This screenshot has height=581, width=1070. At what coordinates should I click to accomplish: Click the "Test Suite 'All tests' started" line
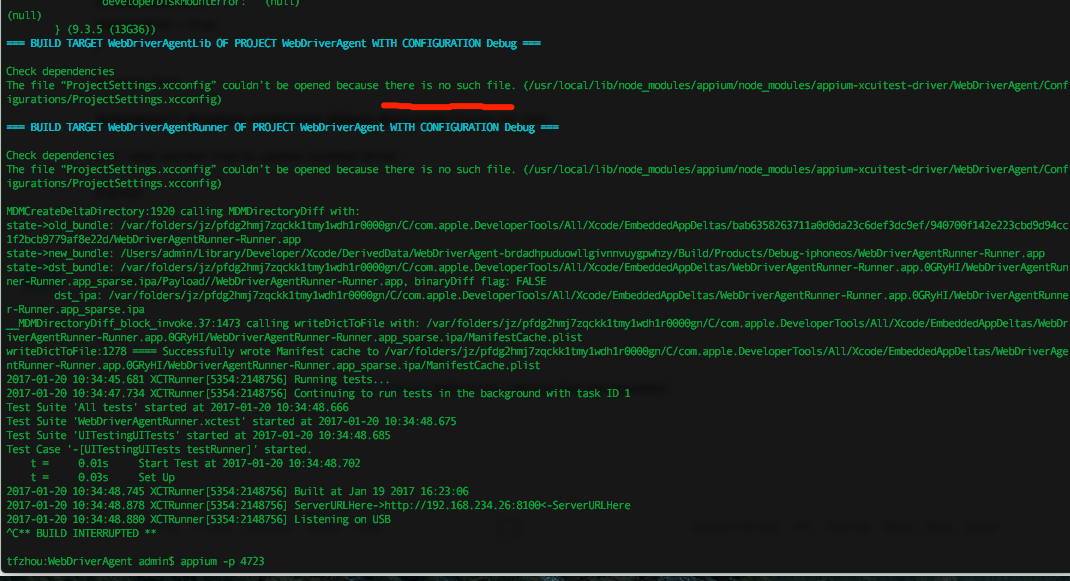177,407
